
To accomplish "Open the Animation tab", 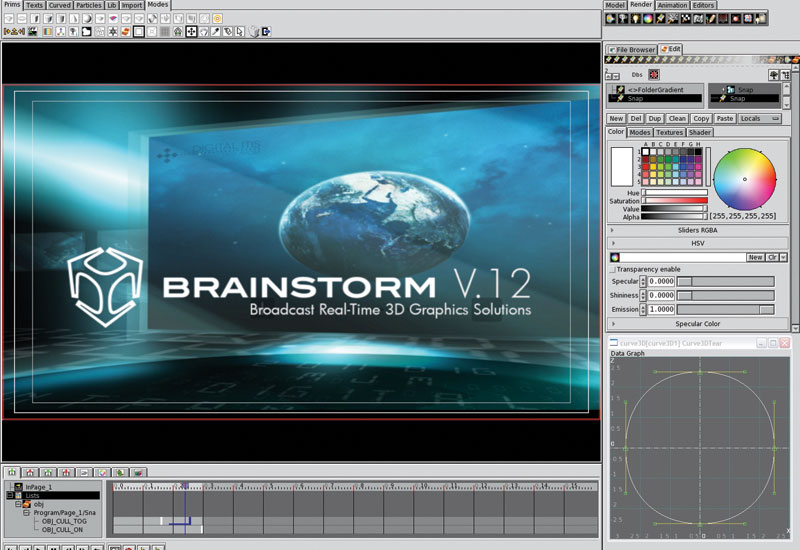I will [x=672, y=5].
